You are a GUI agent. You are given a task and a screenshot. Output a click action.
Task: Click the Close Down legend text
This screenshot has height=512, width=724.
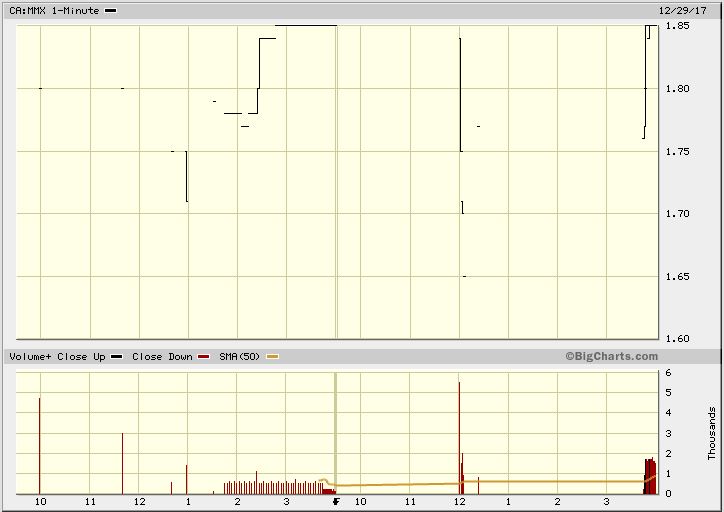pos(162,356)
